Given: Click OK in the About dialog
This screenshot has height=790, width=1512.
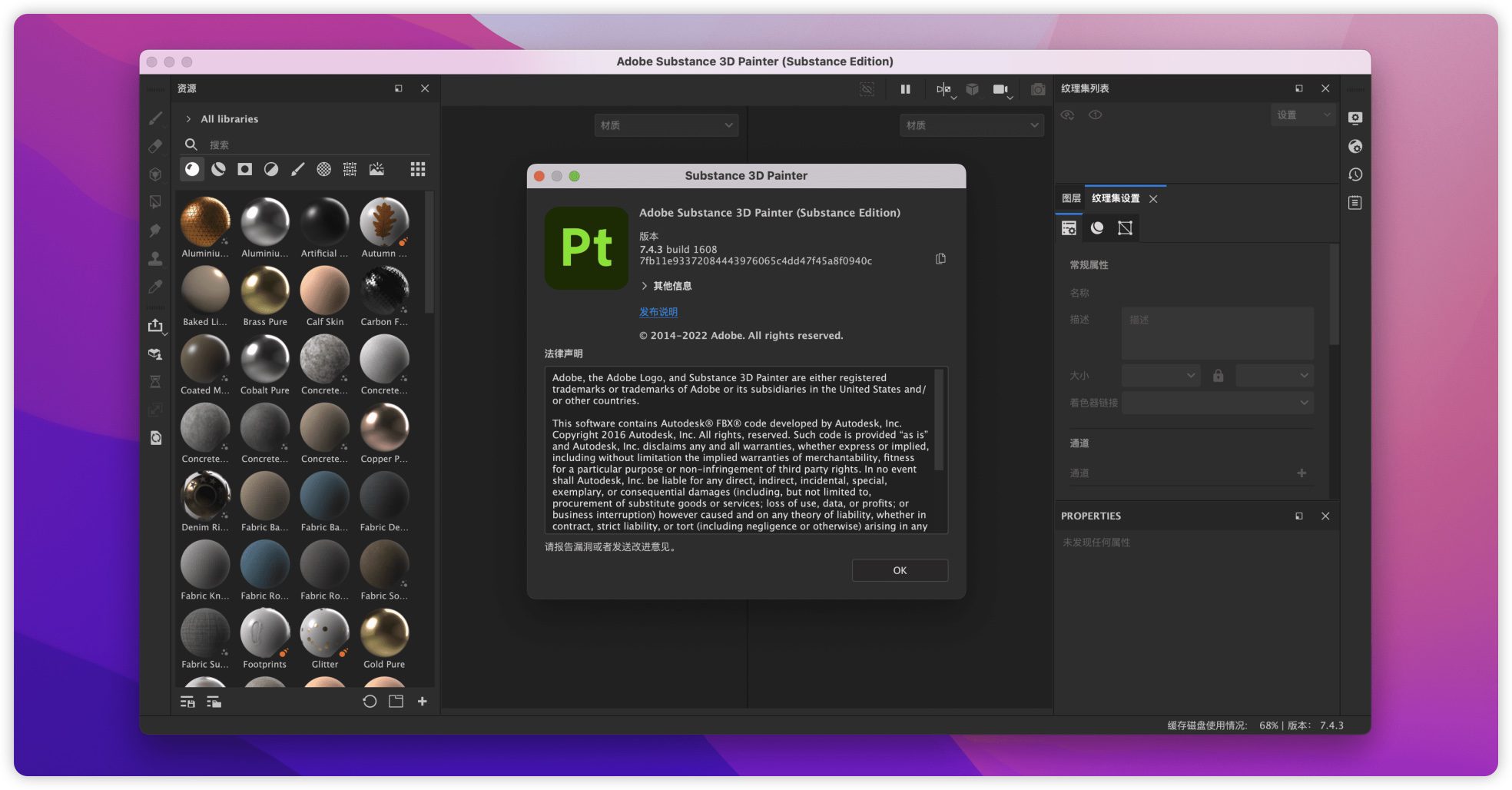Looking at the screenshot, I should [x=900, y=570].
